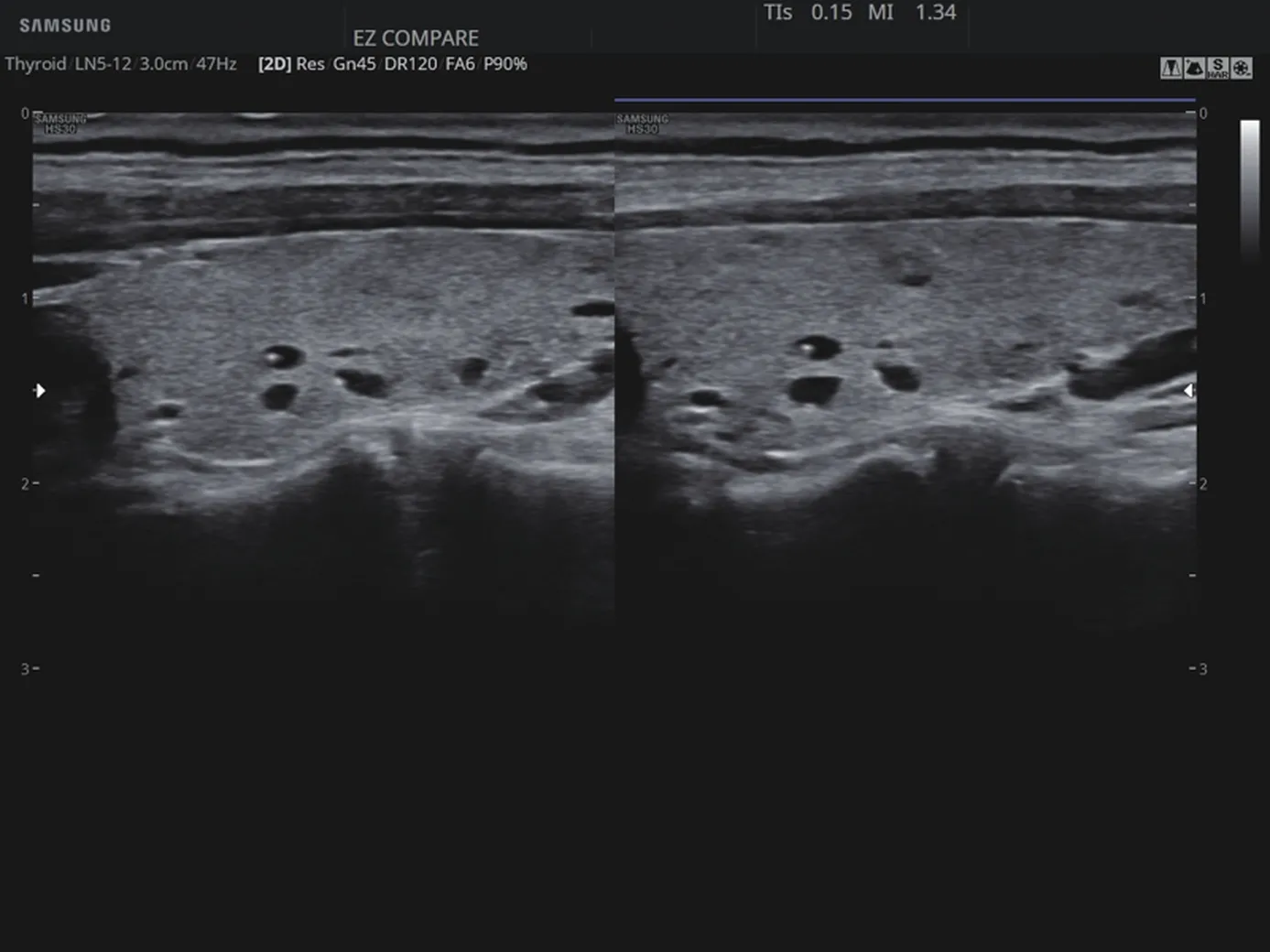The width and height of the screenshot is (1270, 952).
Task: Click the sector scan icon with sparkle
Action: 1194,68
